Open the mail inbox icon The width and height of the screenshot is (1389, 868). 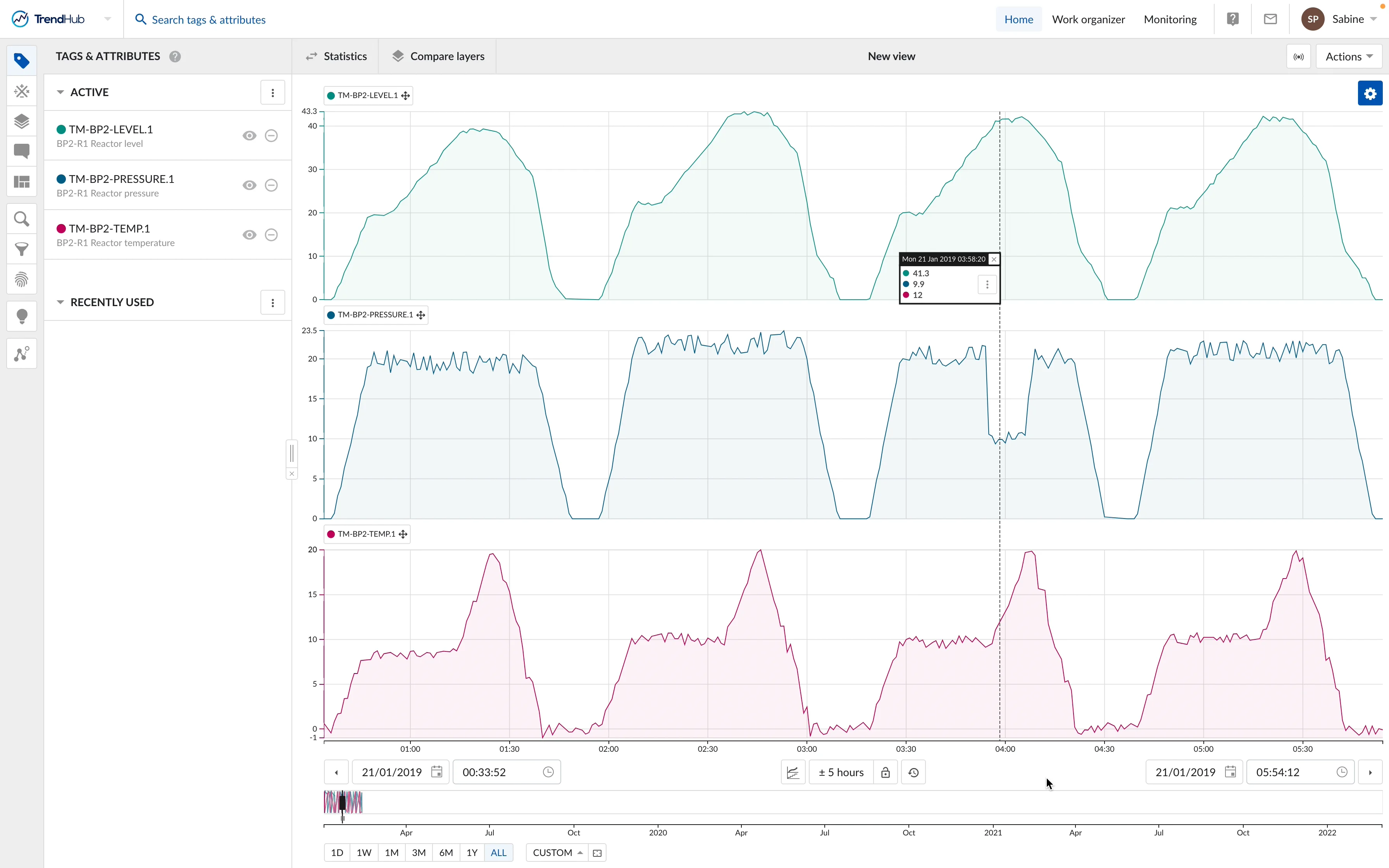[x=1271, y=19]
